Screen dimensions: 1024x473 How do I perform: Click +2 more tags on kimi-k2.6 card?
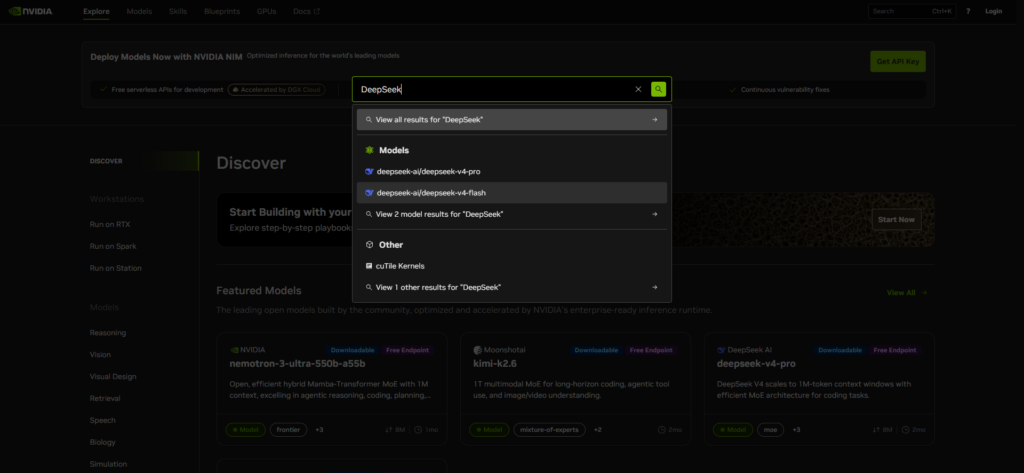tap(598, 430)
